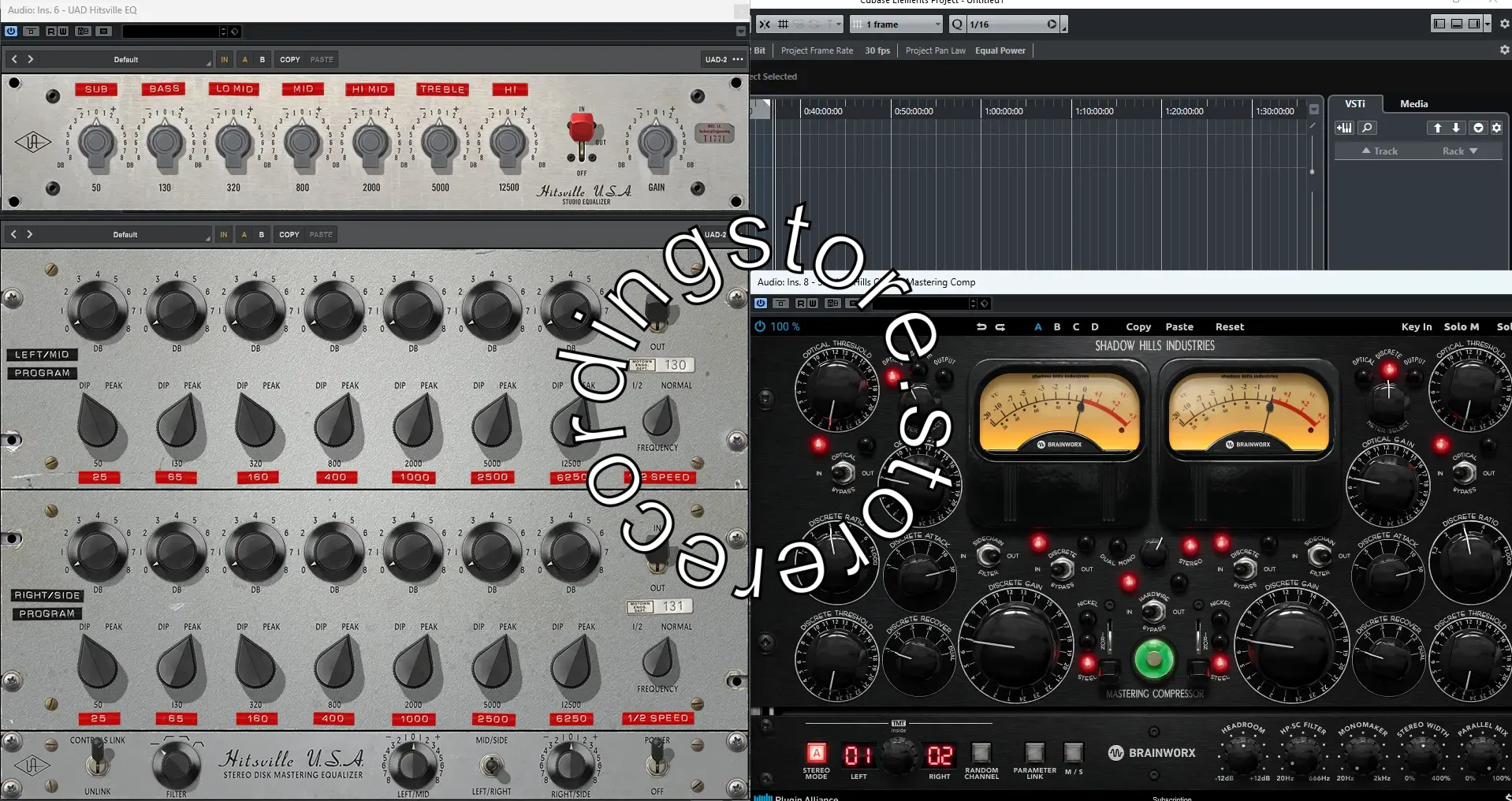
Task: Expand the Rack section header
Action: pyautogui.click(x=1460, y=151)
